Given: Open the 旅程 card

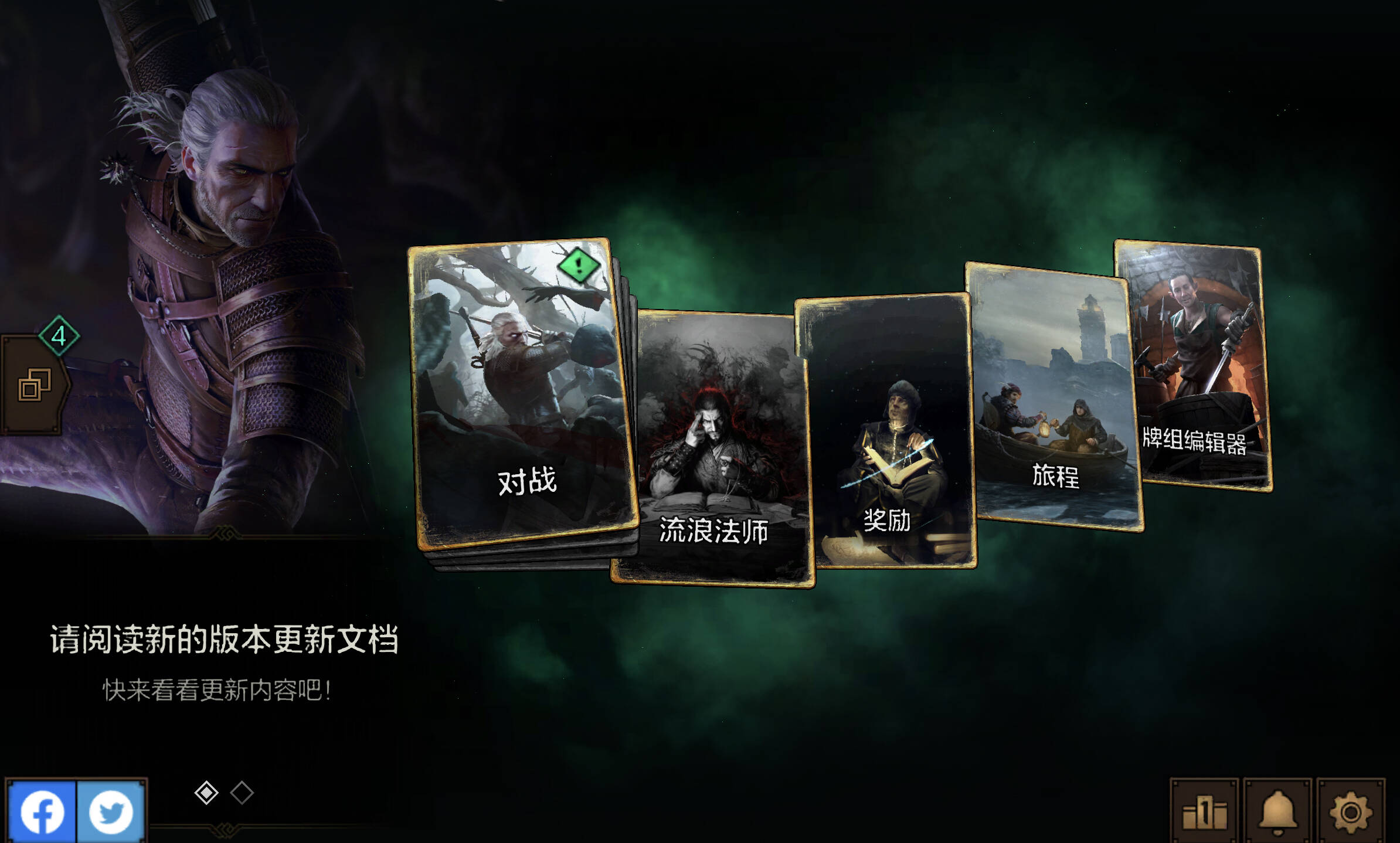Looking at the screenshot, I should (1054, 397).
